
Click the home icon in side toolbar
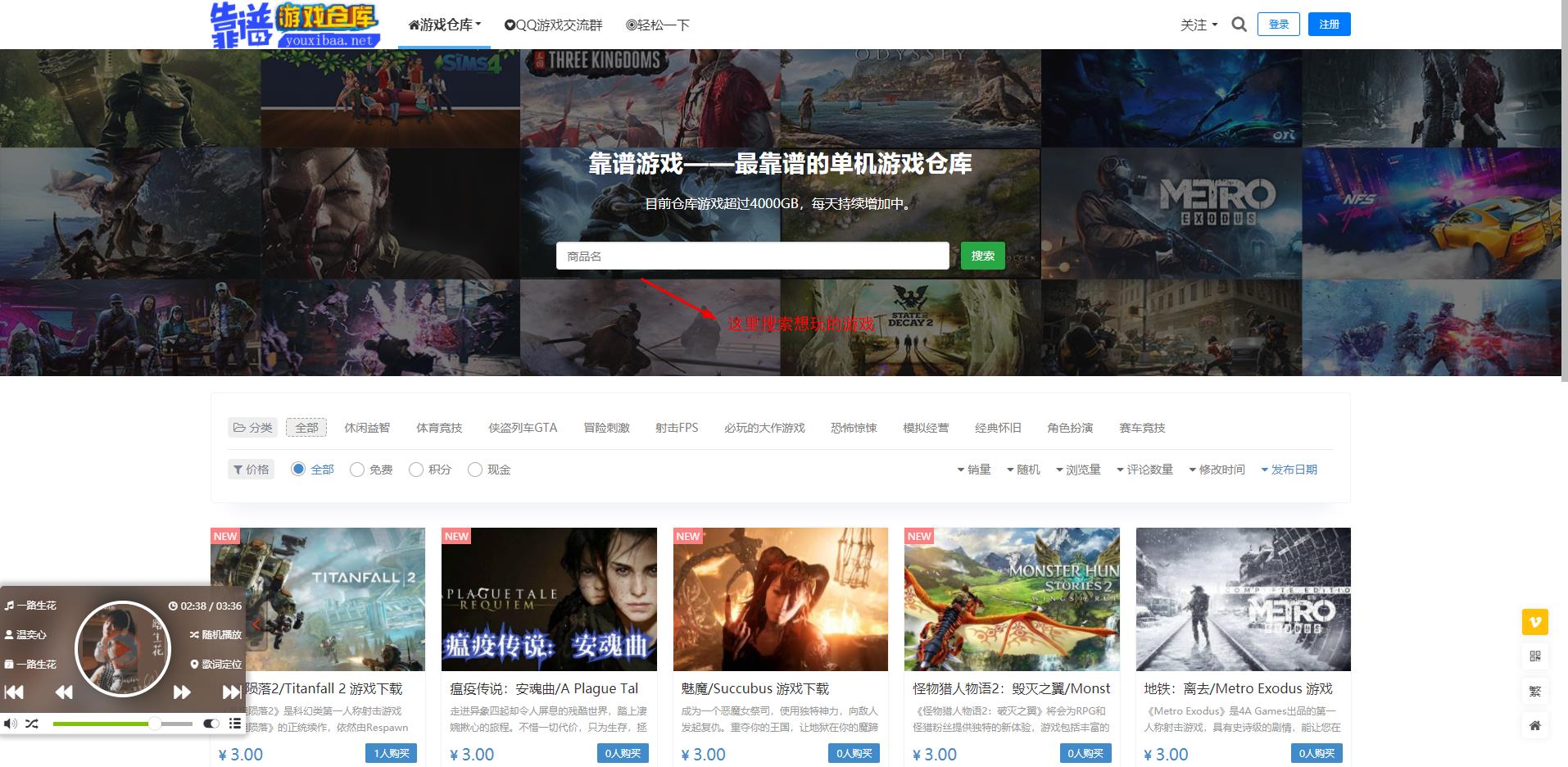(1534, 725)
